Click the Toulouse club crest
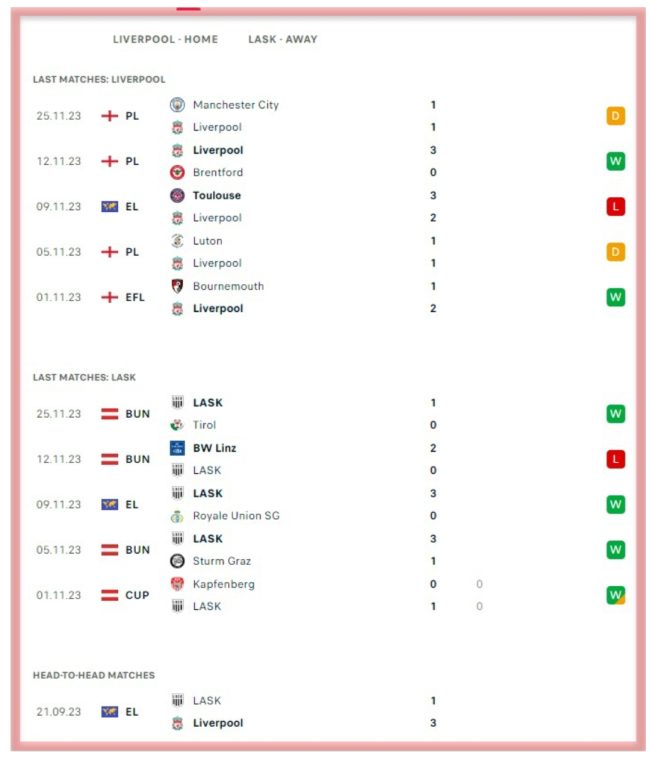Screen dimensions: 650x757 pyautogui.click(x=177, y=196)
